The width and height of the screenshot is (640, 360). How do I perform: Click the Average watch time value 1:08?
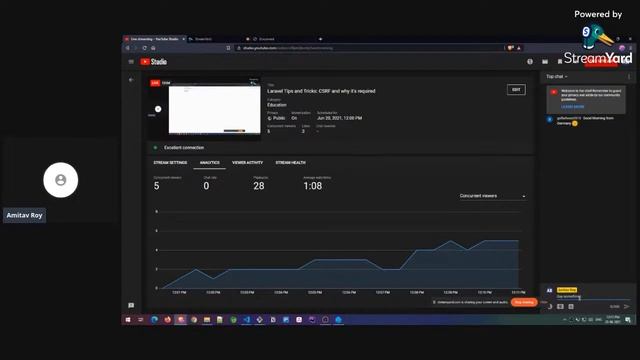313,186
